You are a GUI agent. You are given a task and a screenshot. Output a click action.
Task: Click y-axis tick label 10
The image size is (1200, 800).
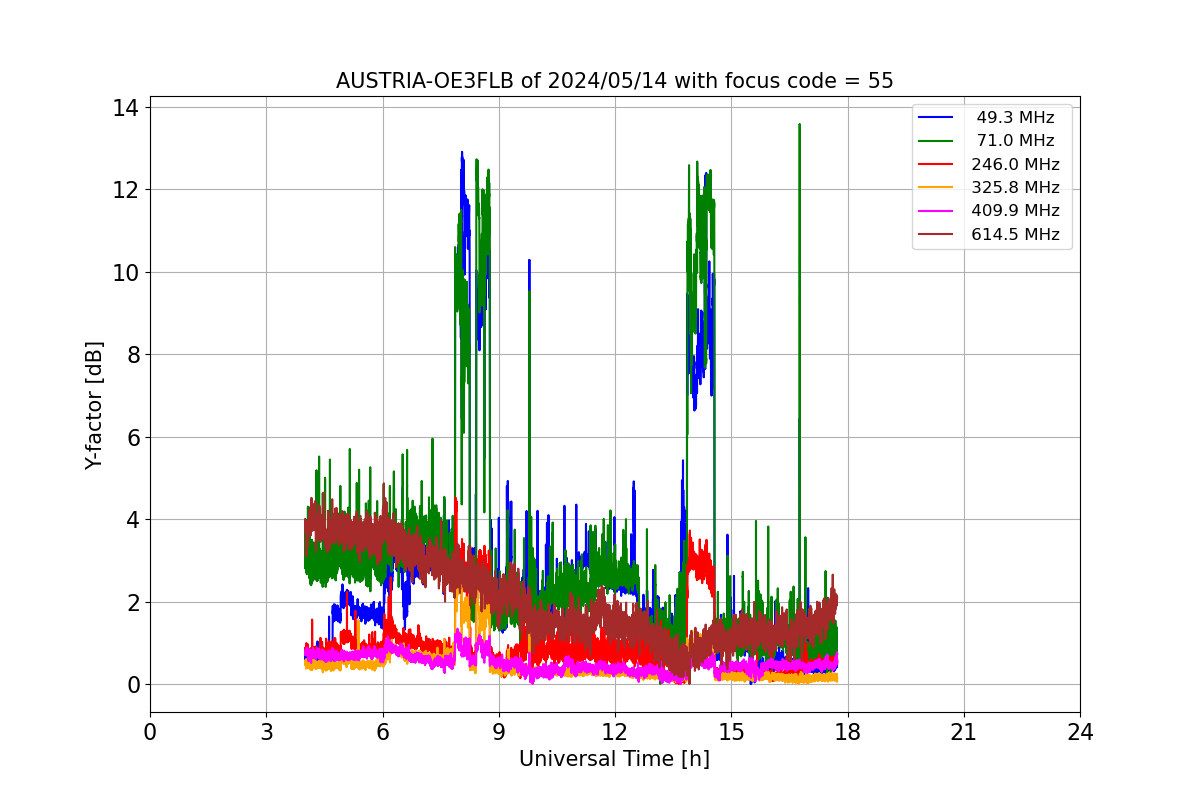[128, 272]
